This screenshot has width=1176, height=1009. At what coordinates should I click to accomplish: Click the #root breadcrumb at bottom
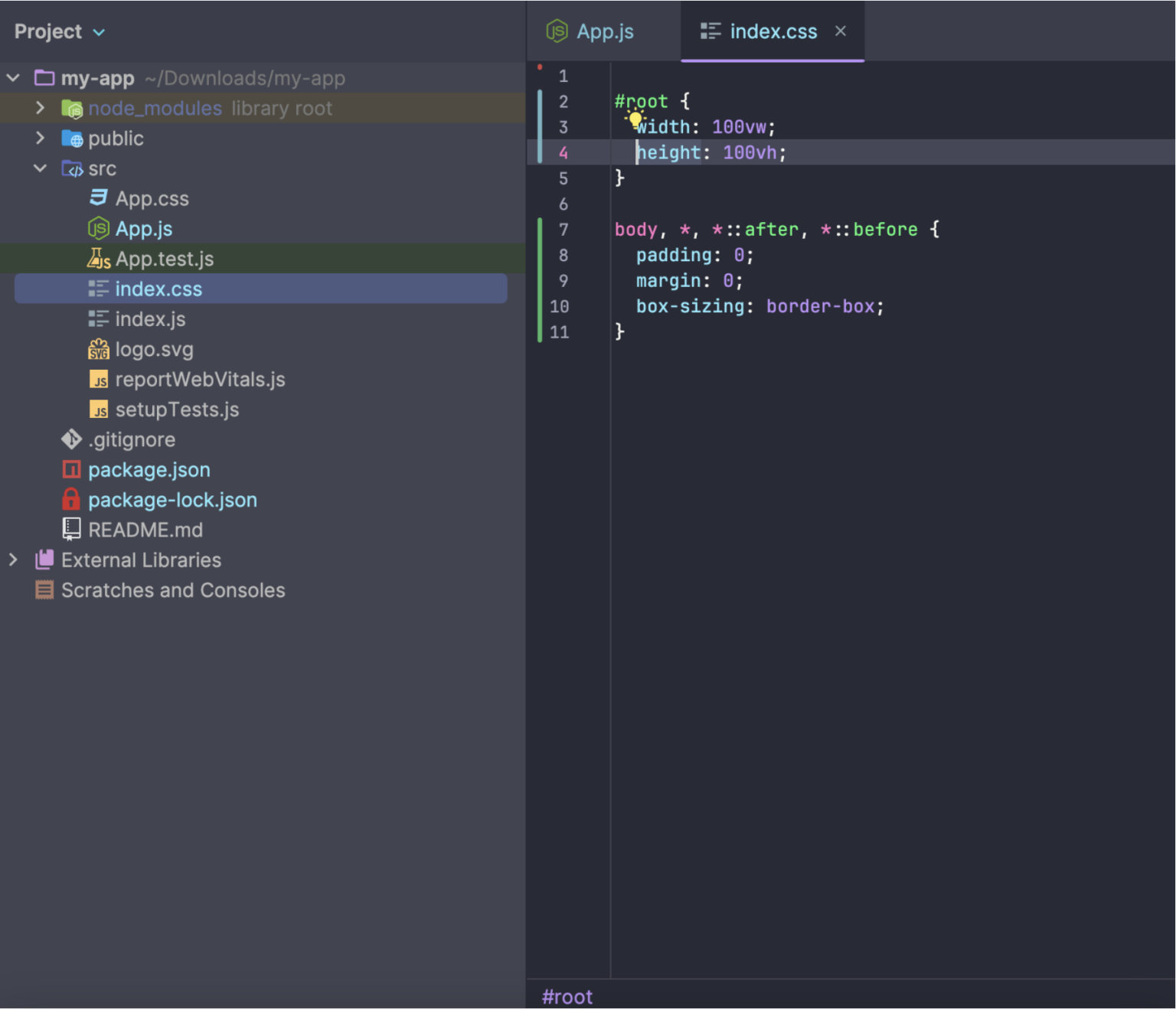[567, 997]
